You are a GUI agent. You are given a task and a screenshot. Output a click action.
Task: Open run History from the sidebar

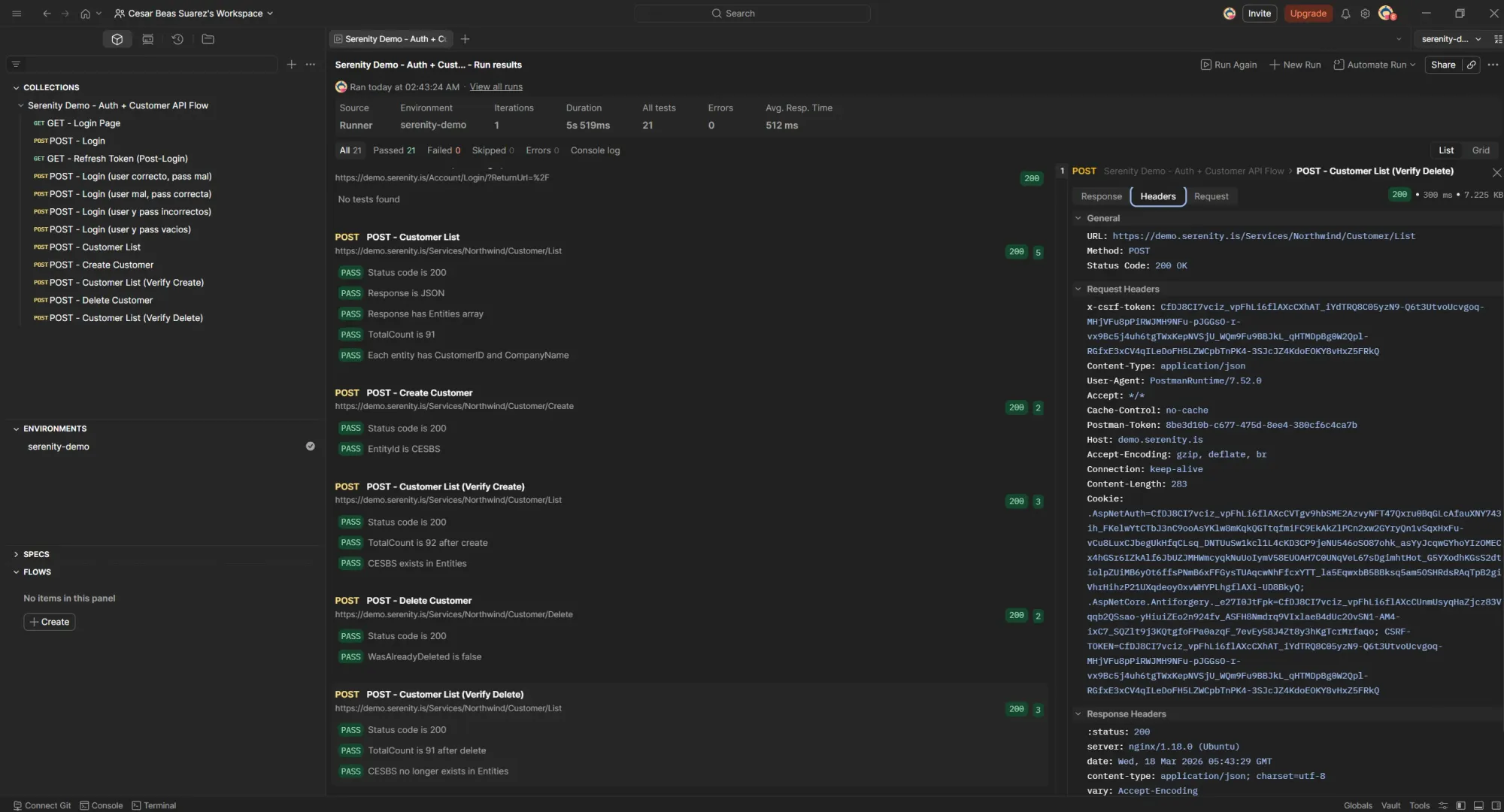point(177,39)
